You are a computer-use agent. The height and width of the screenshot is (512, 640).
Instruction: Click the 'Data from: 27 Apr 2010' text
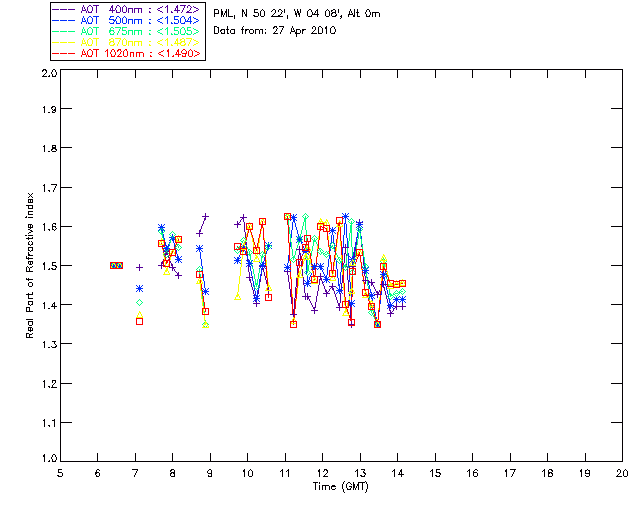pyautogui.click(x=275, y=31)
